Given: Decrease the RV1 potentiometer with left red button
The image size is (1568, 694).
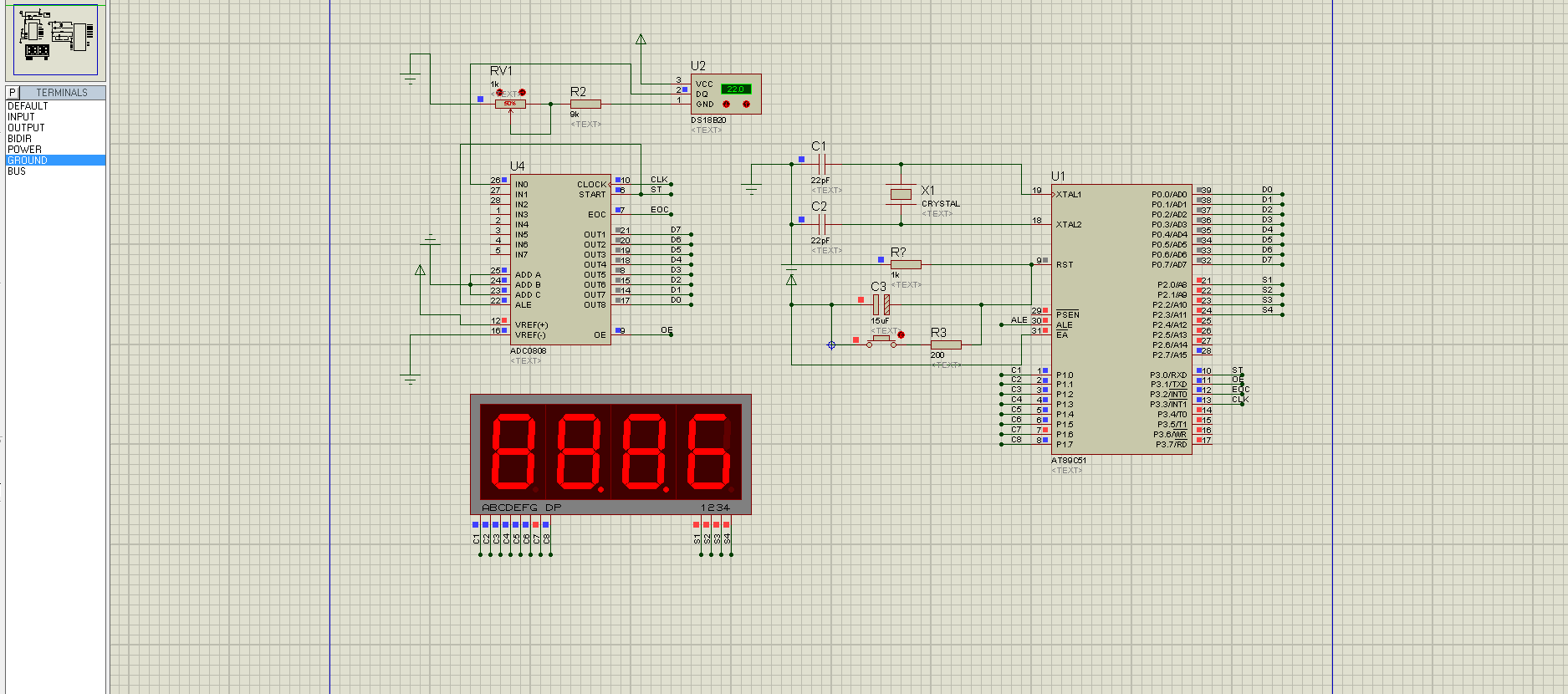Looking at the screenshot, I should coord(500,92).
